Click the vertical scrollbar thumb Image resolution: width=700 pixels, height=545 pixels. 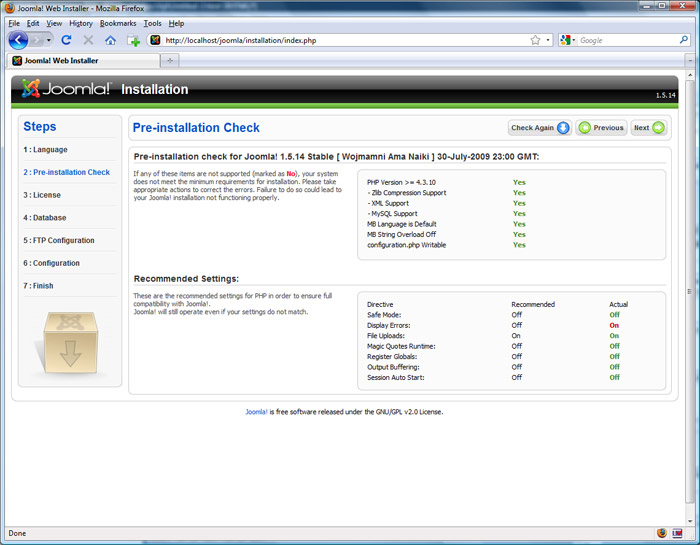click(690, 291)
